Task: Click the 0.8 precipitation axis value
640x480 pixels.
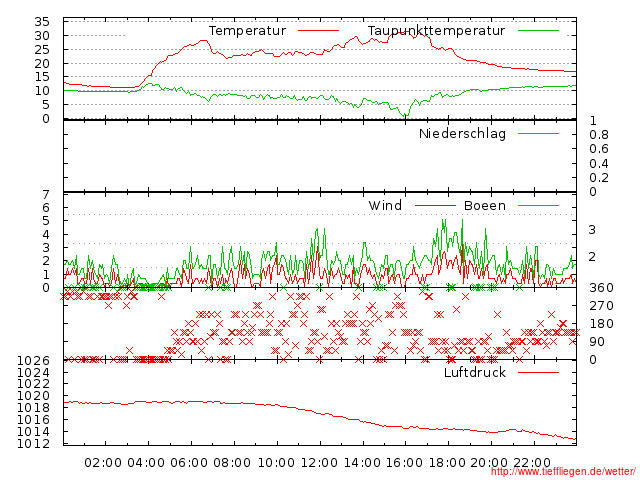Action: (x=598, y=135)
